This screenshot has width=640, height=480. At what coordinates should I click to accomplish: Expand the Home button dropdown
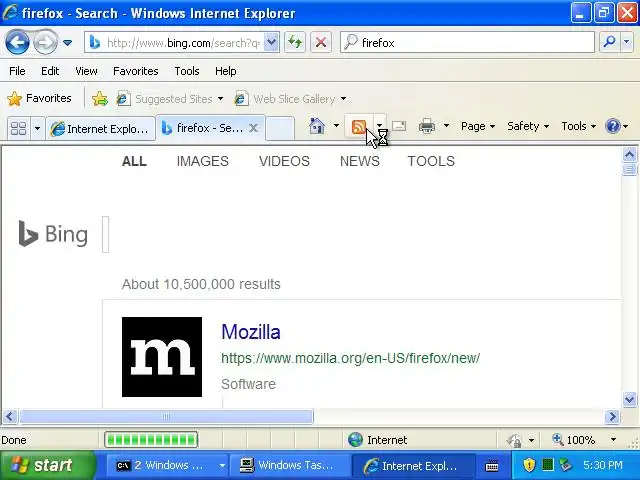tap(336, 126)
